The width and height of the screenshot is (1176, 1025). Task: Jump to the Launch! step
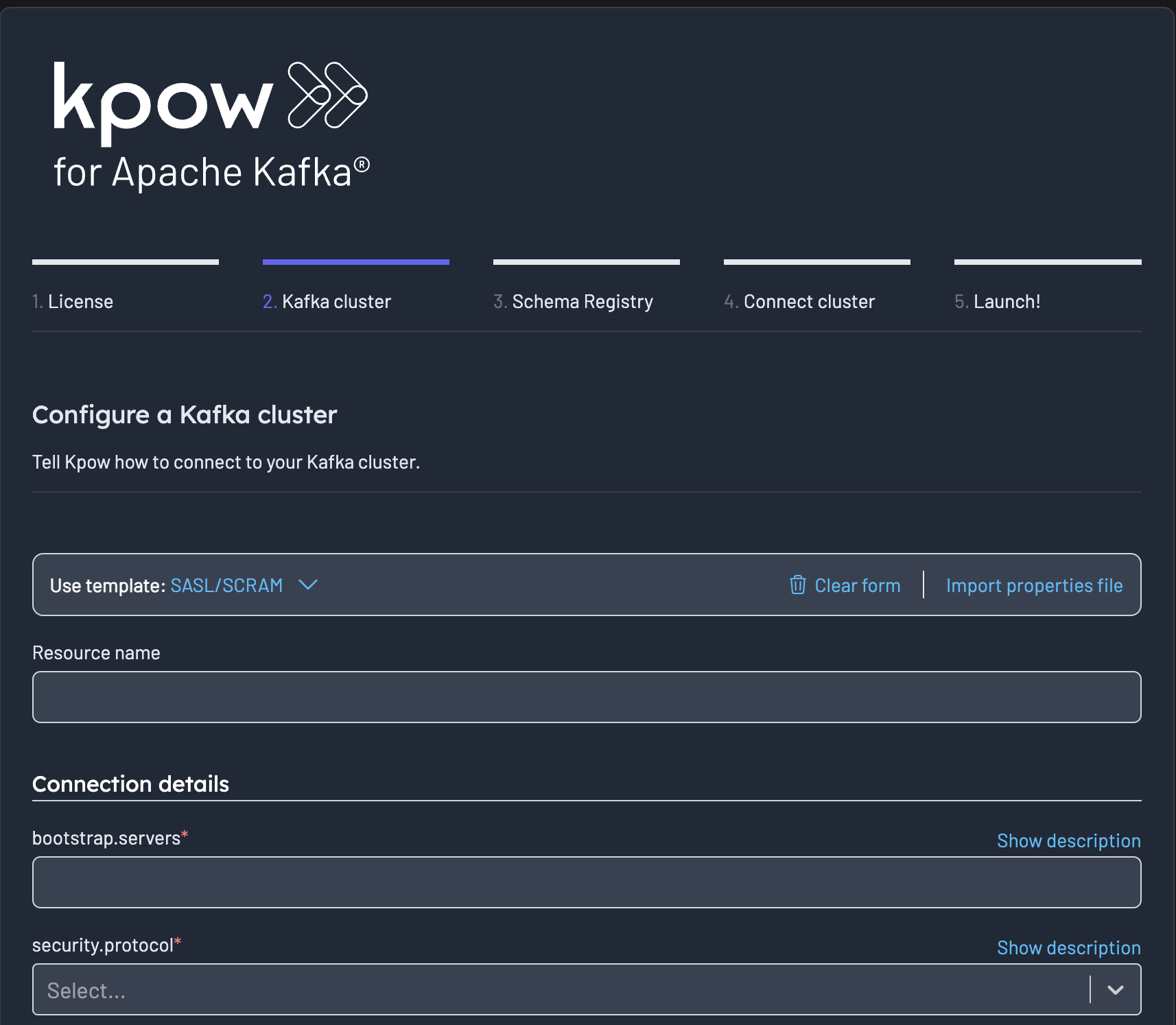point(997,301)
